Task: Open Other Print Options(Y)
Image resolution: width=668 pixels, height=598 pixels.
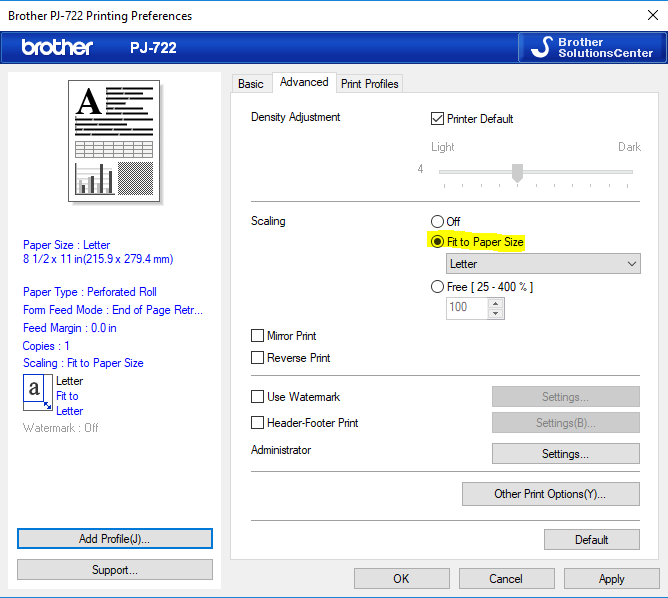Action: tap(550, 494)
